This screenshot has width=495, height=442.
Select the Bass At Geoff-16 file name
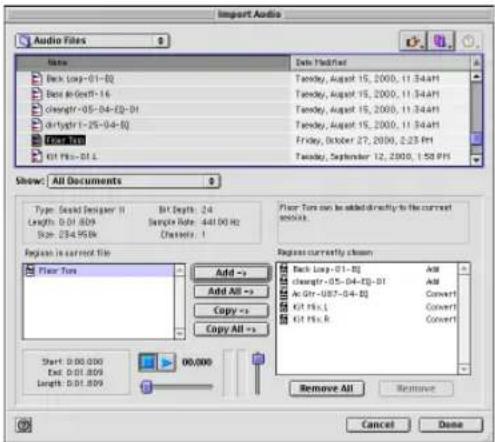point(78,94)
